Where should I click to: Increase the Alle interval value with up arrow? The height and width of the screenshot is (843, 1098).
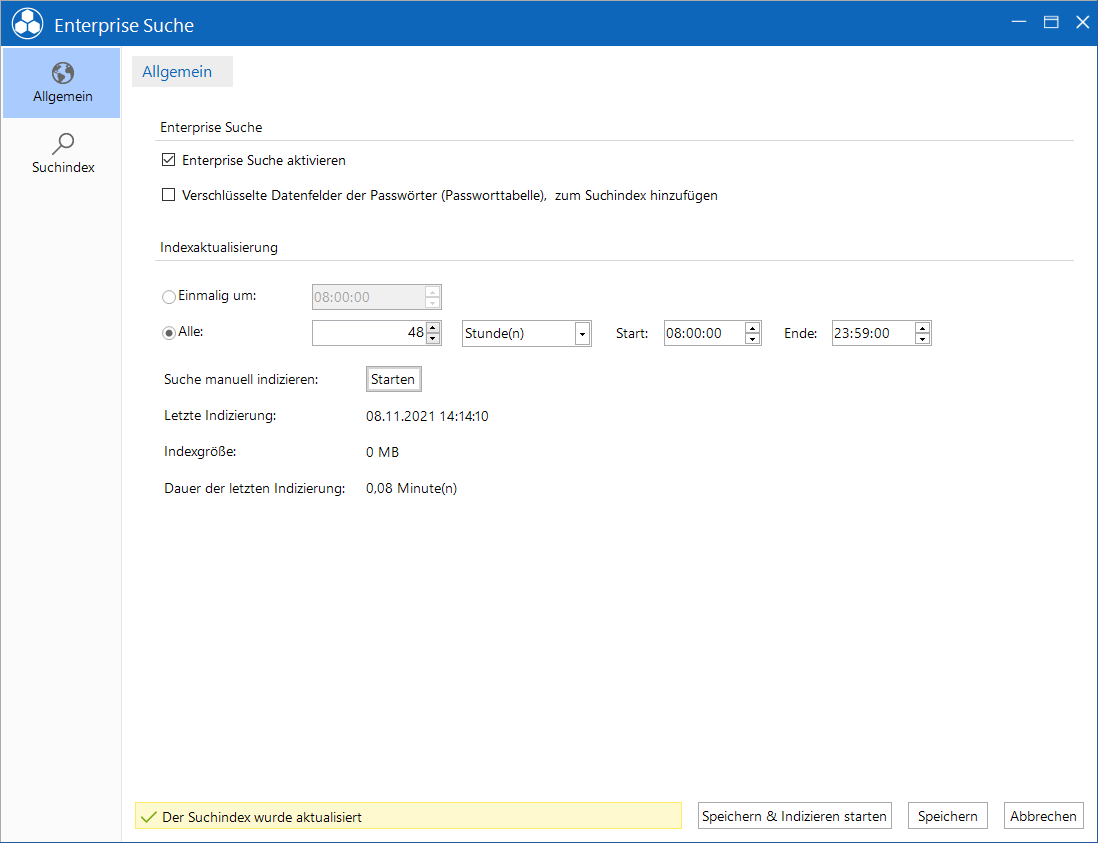click(x=433, y=328)
